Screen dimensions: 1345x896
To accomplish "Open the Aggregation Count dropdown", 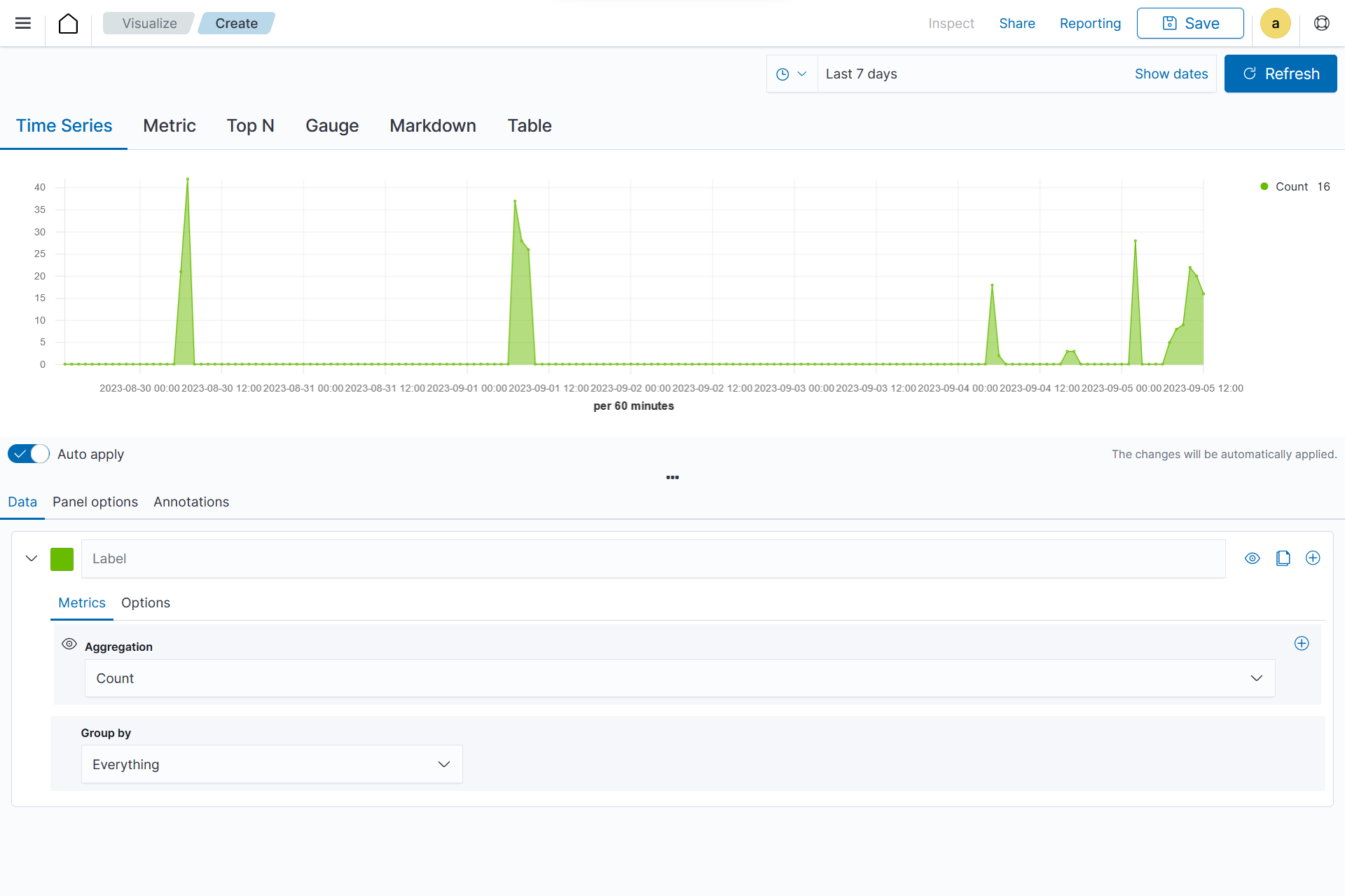I will pos(680,678).
